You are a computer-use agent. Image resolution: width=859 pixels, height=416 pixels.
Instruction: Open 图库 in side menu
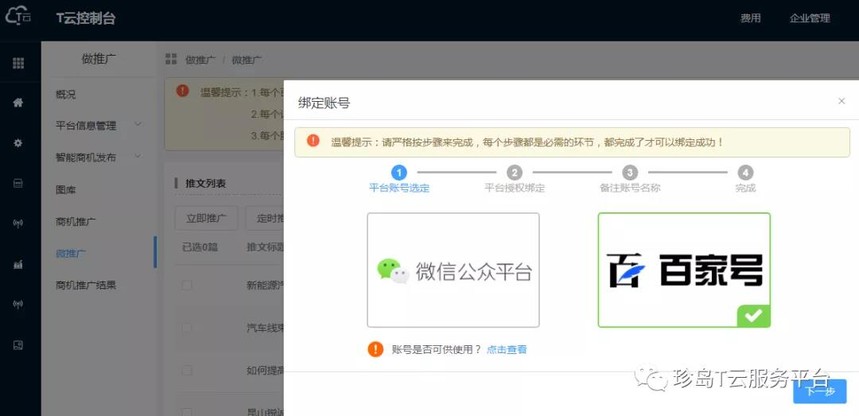(66, 190)
